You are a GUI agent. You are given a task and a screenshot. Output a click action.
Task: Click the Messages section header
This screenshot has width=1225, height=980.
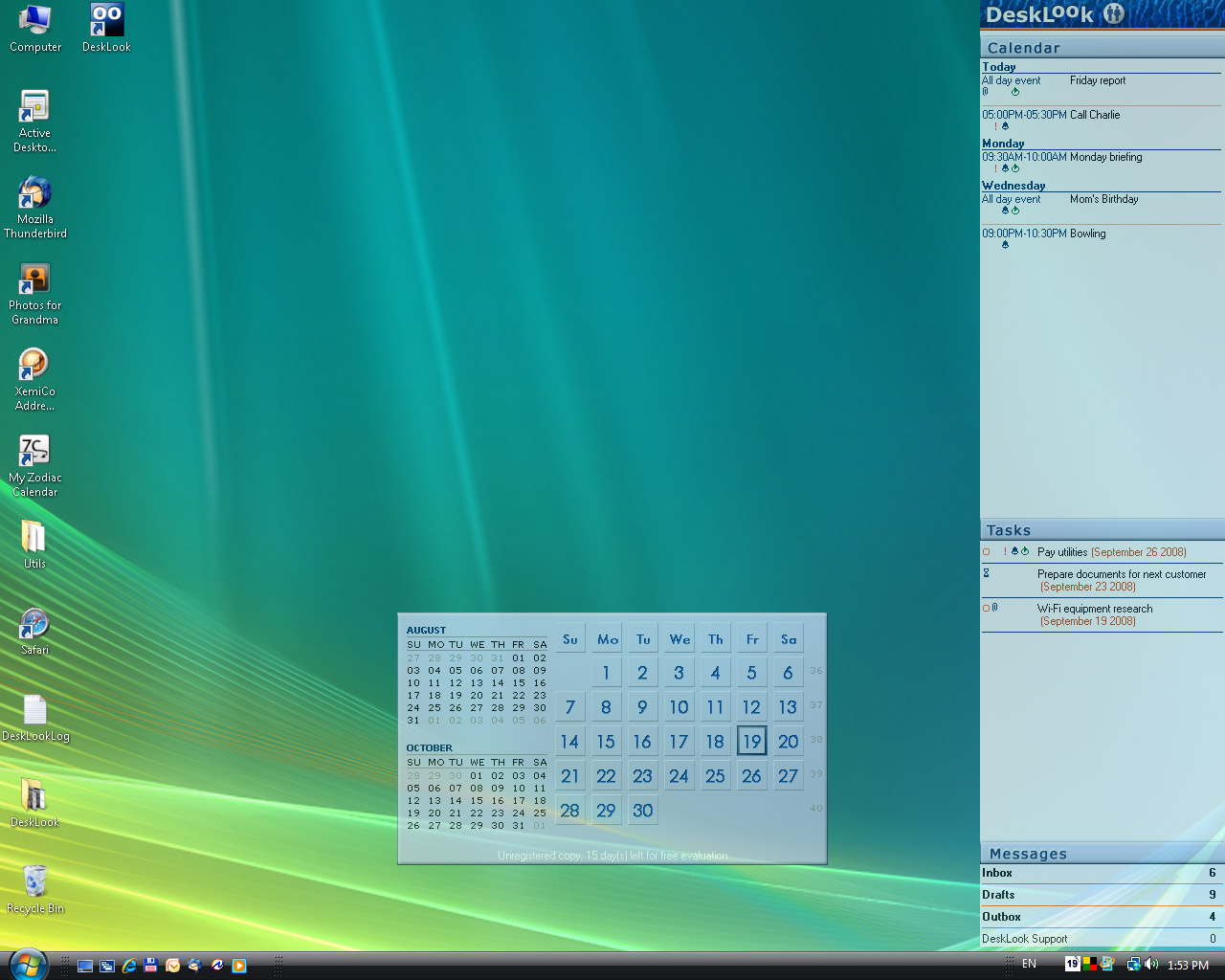pyautogui.click(x=1102, y=853)
